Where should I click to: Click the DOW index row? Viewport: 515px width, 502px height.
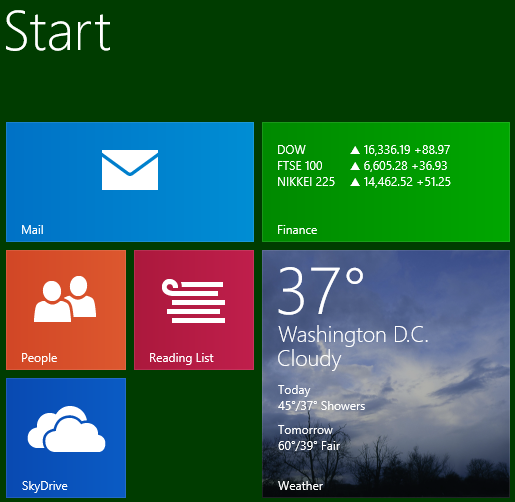tap(364, 150)
